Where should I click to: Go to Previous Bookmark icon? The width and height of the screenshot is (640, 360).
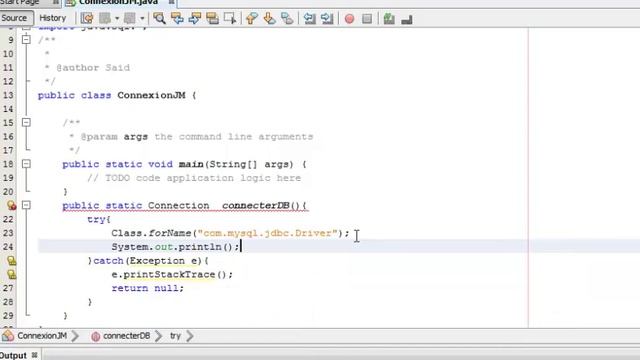coord(252,18)
